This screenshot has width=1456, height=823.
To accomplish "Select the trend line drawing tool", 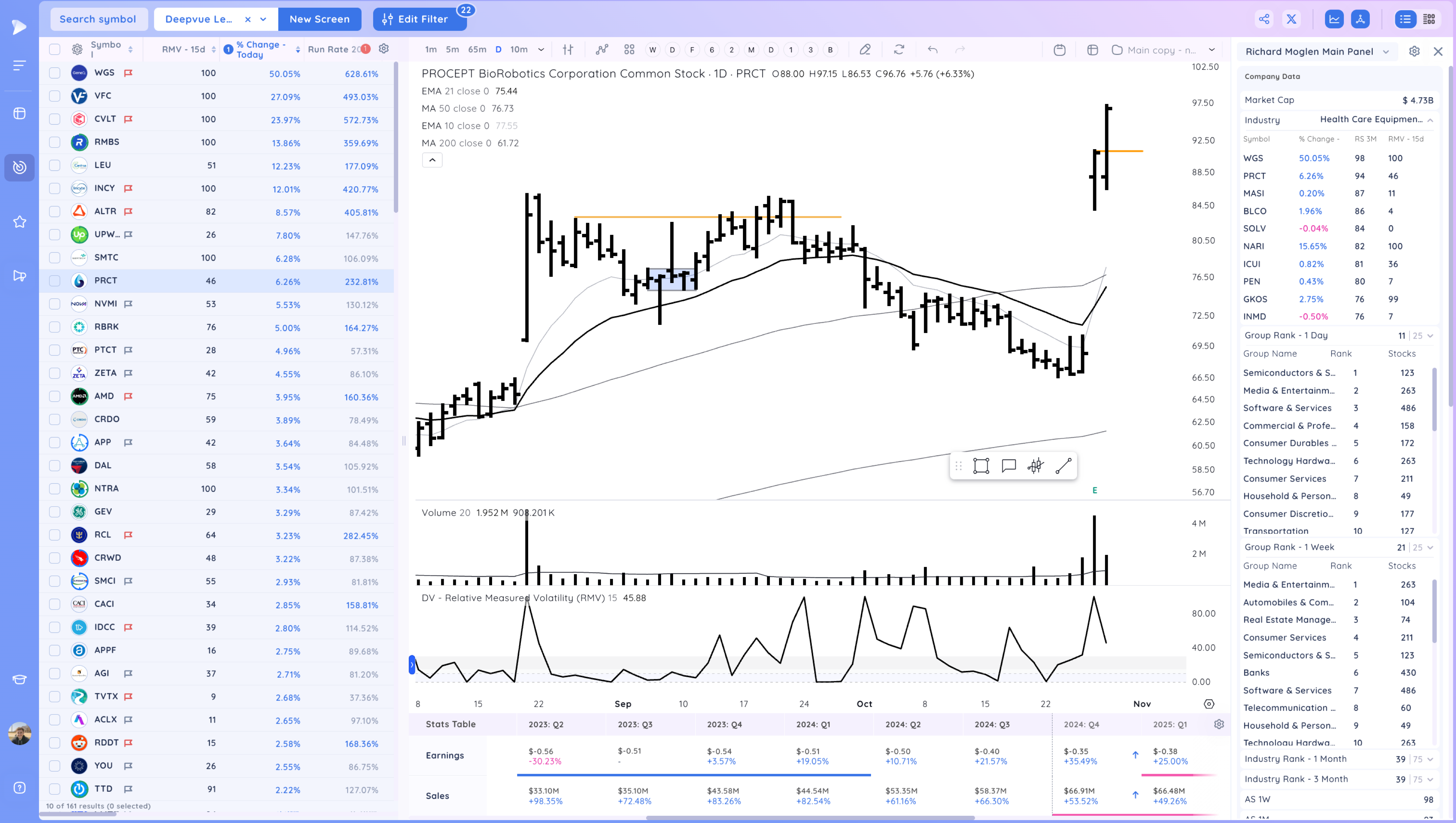I will (x=1063, y=466).
